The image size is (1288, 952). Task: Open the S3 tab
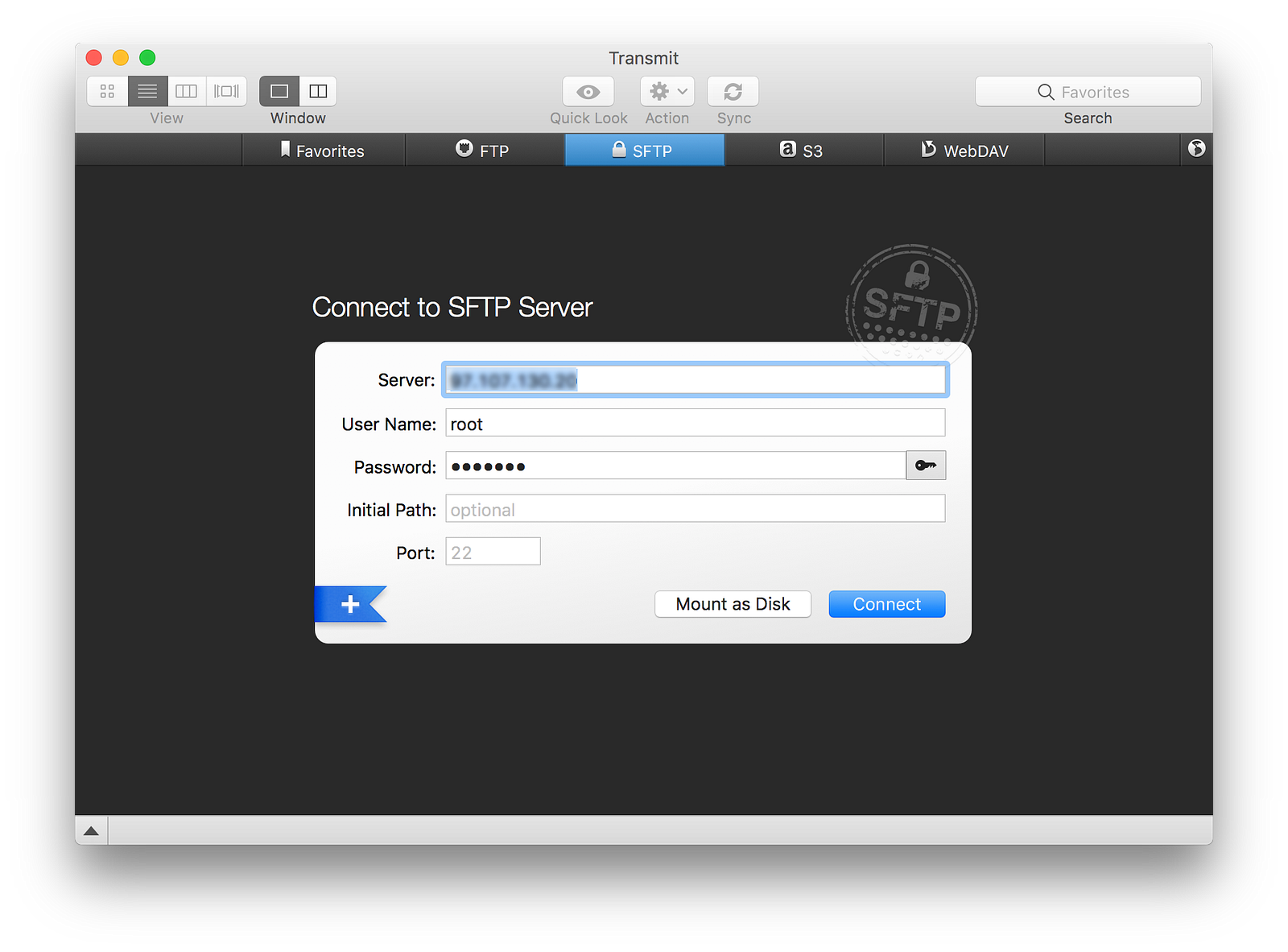click(803, 151)
